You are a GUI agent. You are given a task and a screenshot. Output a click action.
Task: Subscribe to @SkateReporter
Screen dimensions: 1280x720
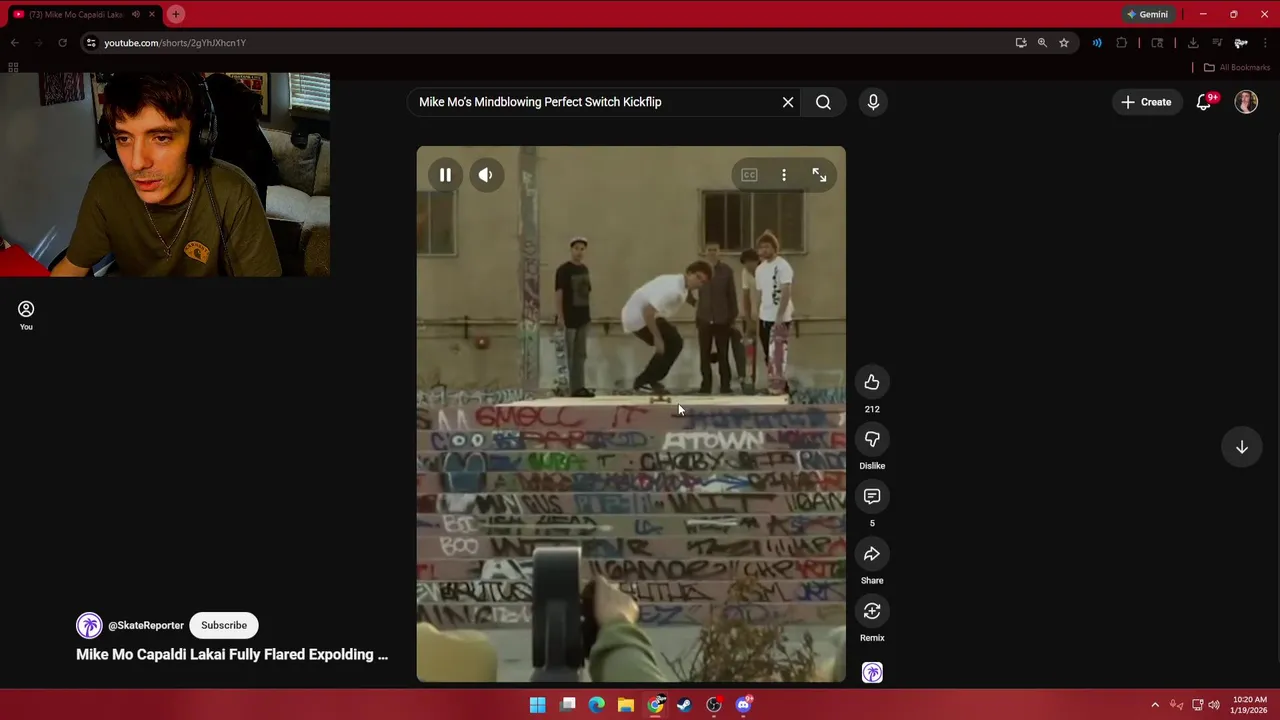224,625
